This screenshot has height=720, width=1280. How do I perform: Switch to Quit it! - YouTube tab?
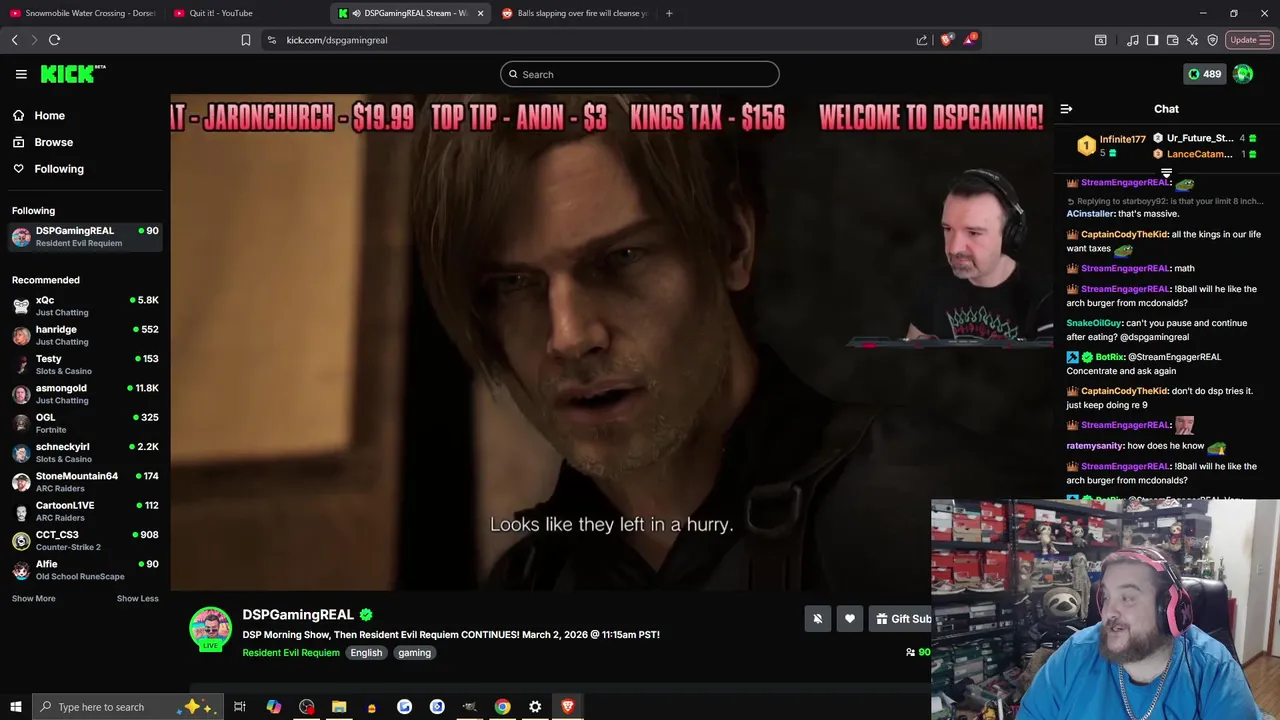[246, 13]
